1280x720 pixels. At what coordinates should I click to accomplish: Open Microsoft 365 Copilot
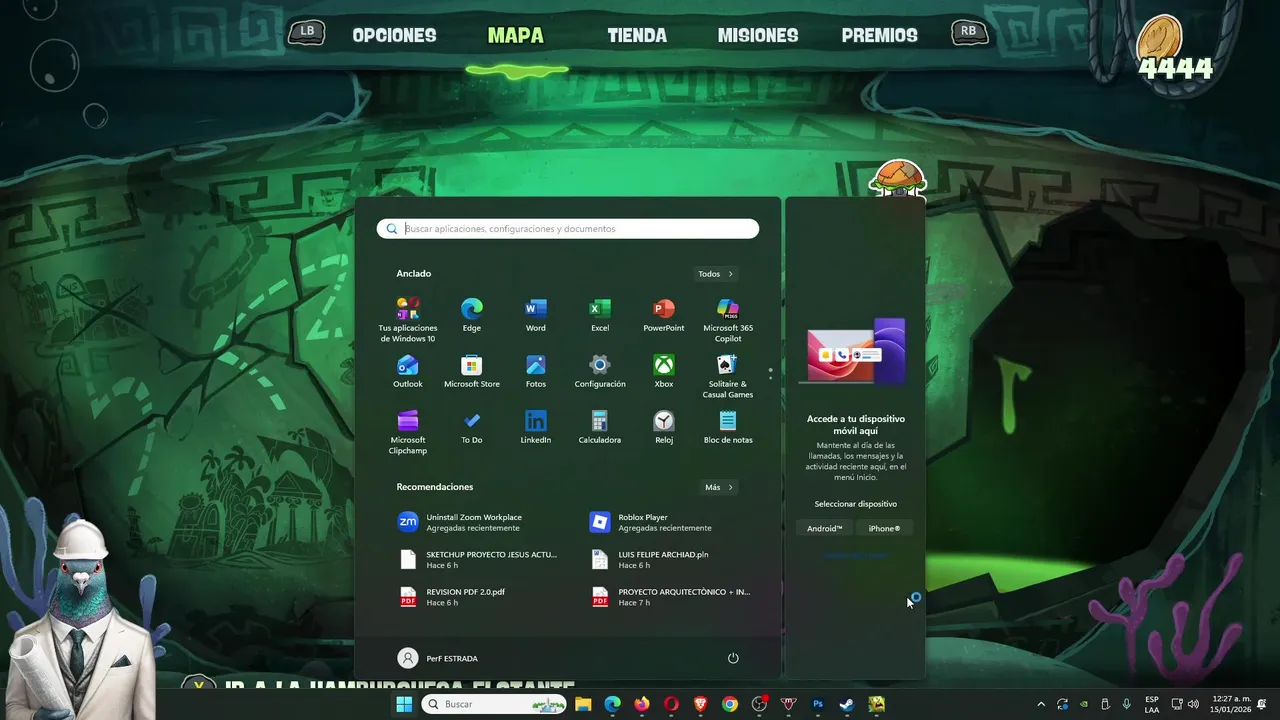728,320
